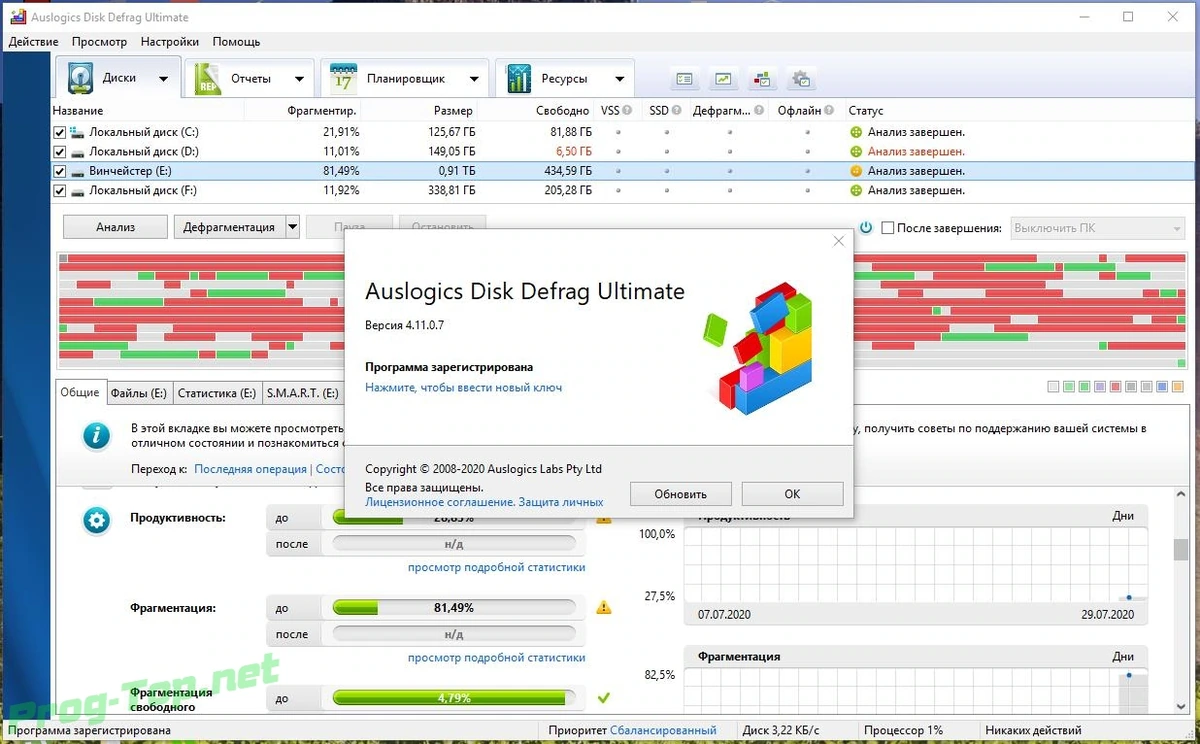Open the Последняя операция link
Image resolution: width=1200 pixels, height=744 pixels.
click(x=250, y=469)
